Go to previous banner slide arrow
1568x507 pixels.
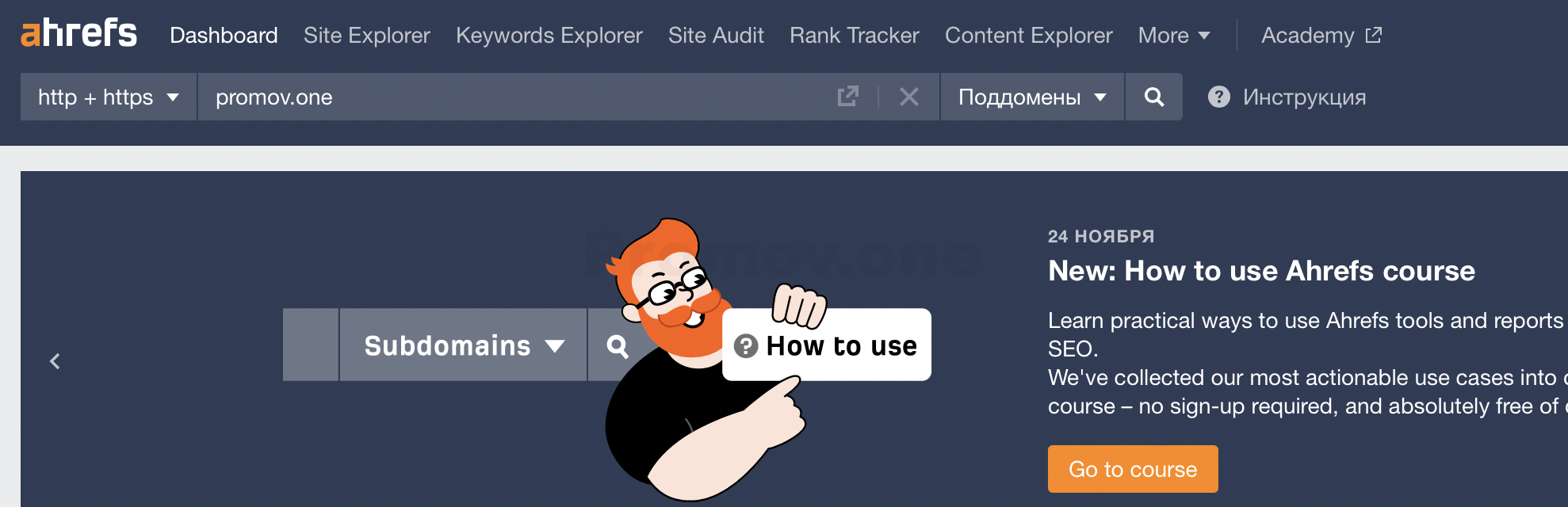click(x=55, y=361)
